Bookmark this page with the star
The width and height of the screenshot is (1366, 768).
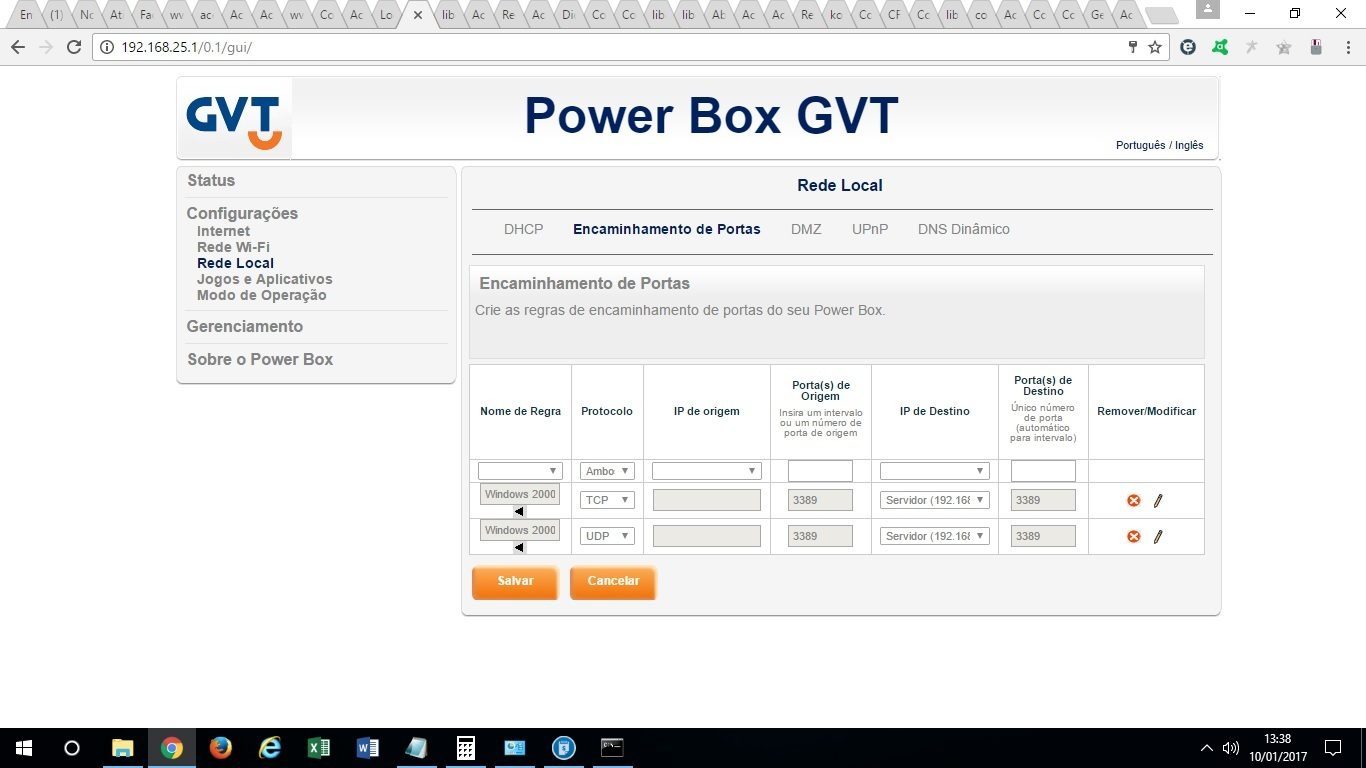[x=1155, y=47]
